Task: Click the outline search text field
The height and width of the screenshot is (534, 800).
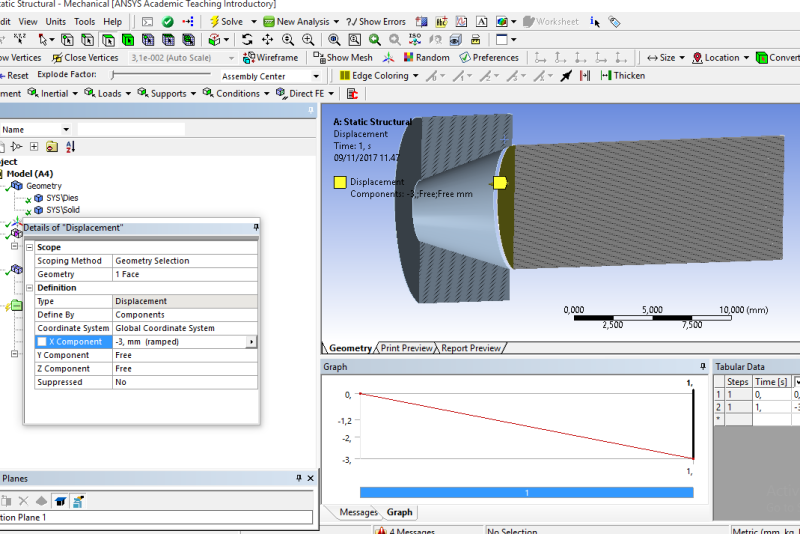Action: coord(131,130)
